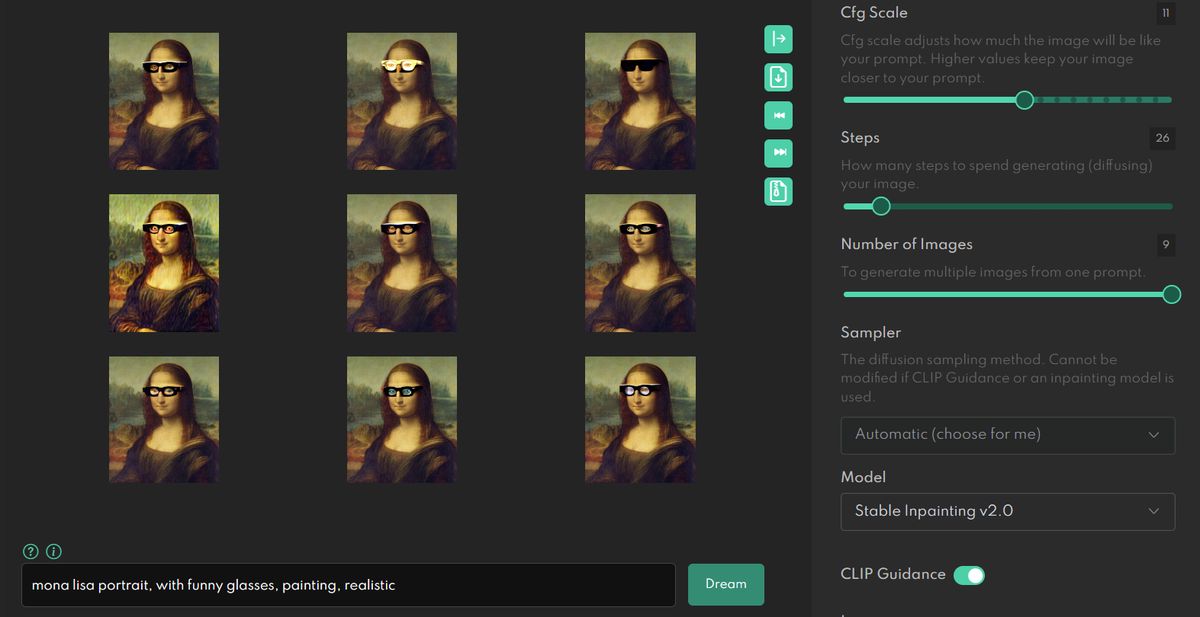The width and height of the screenshot is (1200, 617).
Task: Click the Number of Images slider track
Action: pyautogui.click(x=1007, y=294)
